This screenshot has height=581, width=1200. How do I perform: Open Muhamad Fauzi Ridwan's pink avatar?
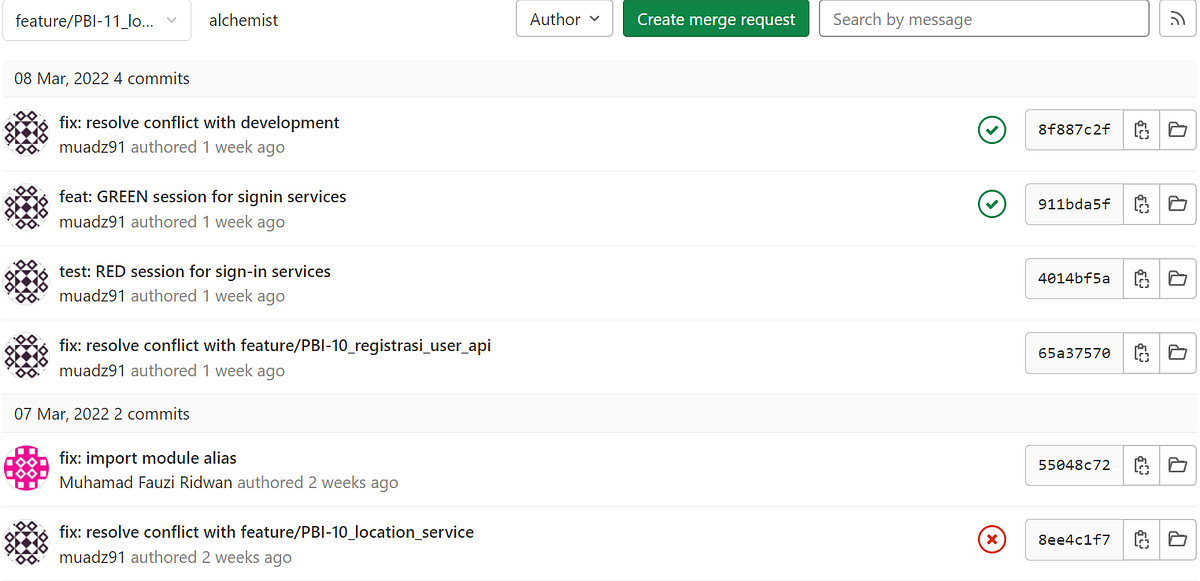coord(27,467)
